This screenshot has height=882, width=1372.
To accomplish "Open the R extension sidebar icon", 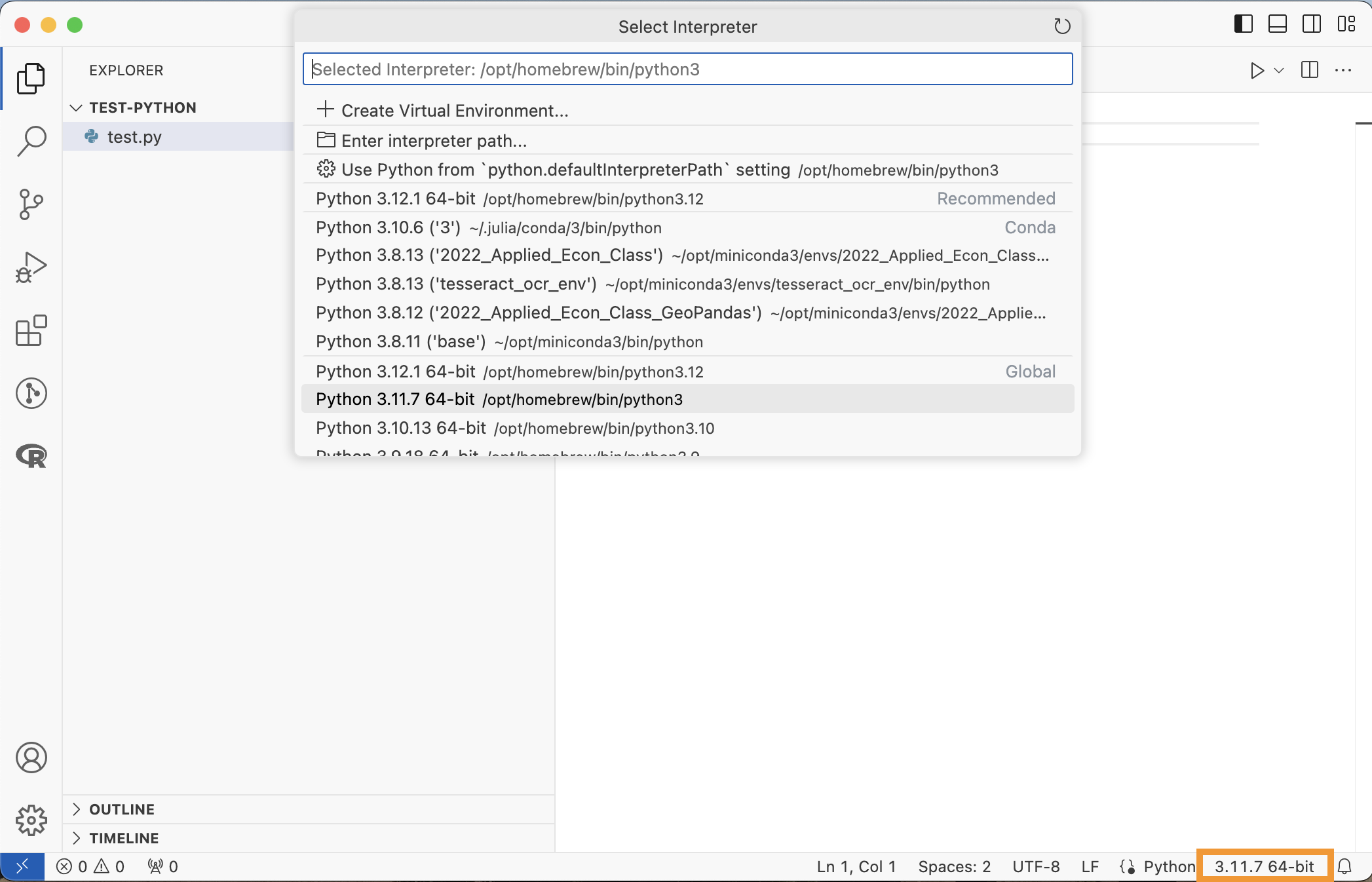I will [x=31, y=456].
